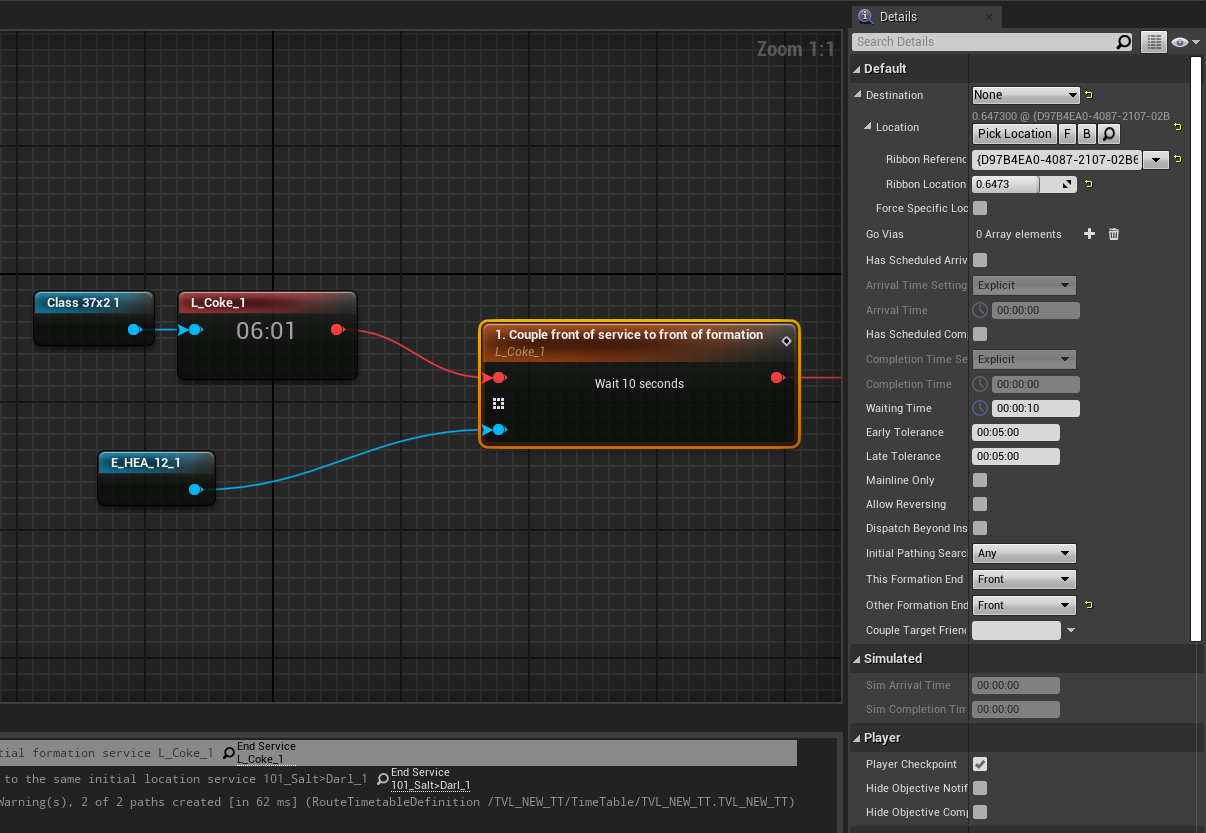Viewport: 1206px width, 833px height.
Task: Click the red output pin of Couple node
Action: click(778, 377)
